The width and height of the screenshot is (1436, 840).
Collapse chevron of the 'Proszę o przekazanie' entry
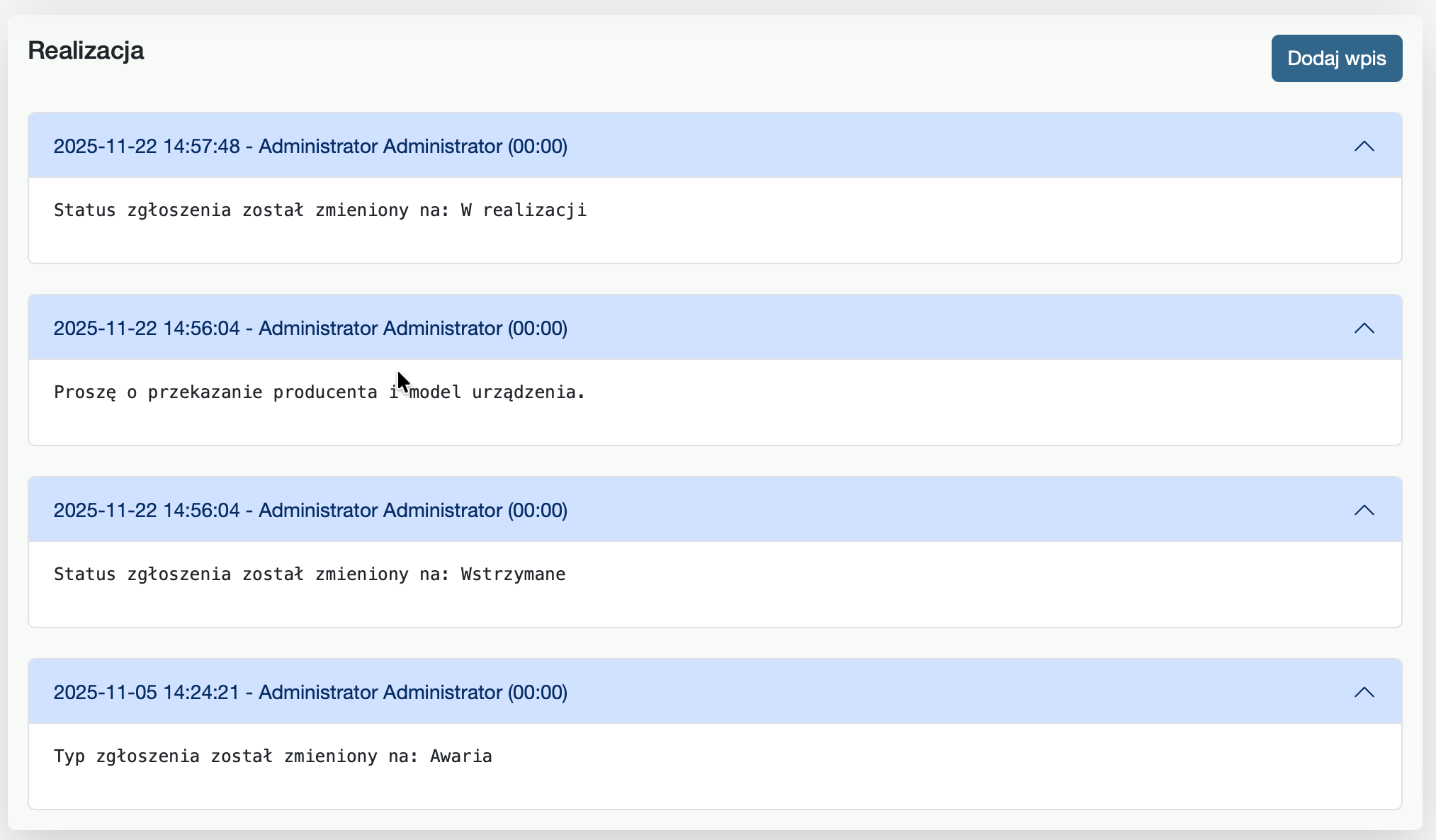[1364, 329]
